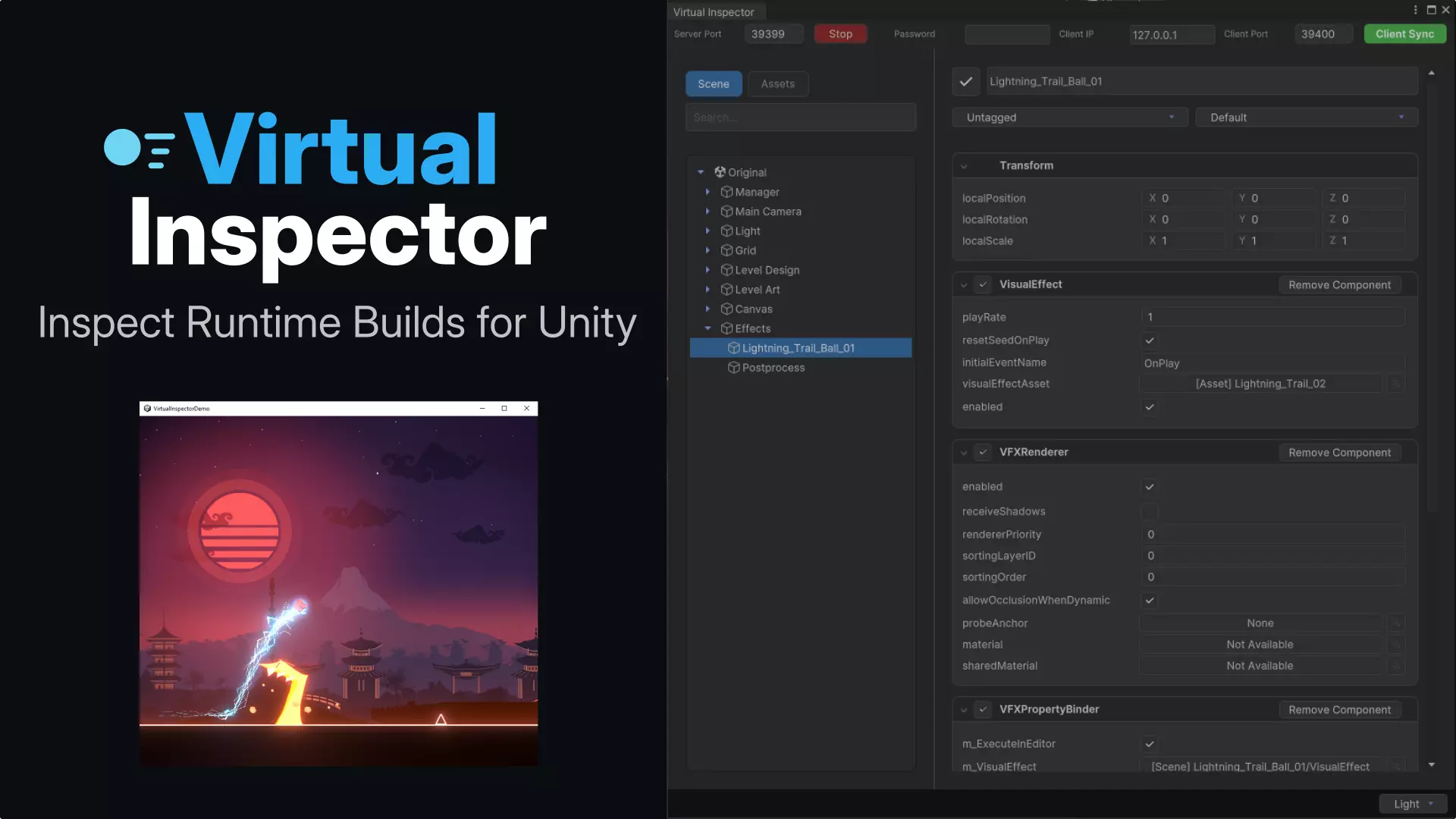Click the Unity scene icon beside Original

(x=719, y=171)
